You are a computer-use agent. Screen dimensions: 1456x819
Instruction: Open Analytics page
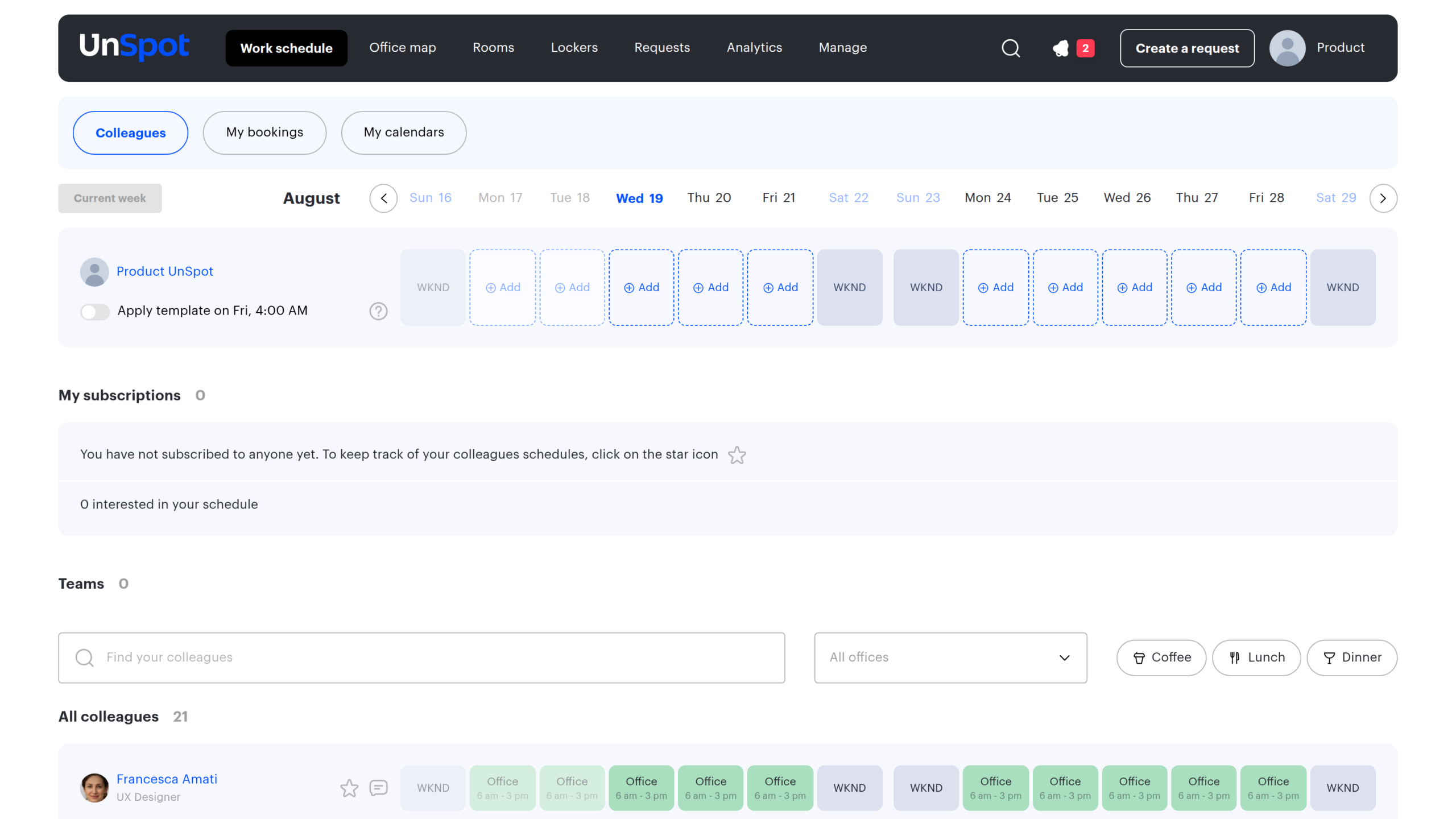coord(754,48)
